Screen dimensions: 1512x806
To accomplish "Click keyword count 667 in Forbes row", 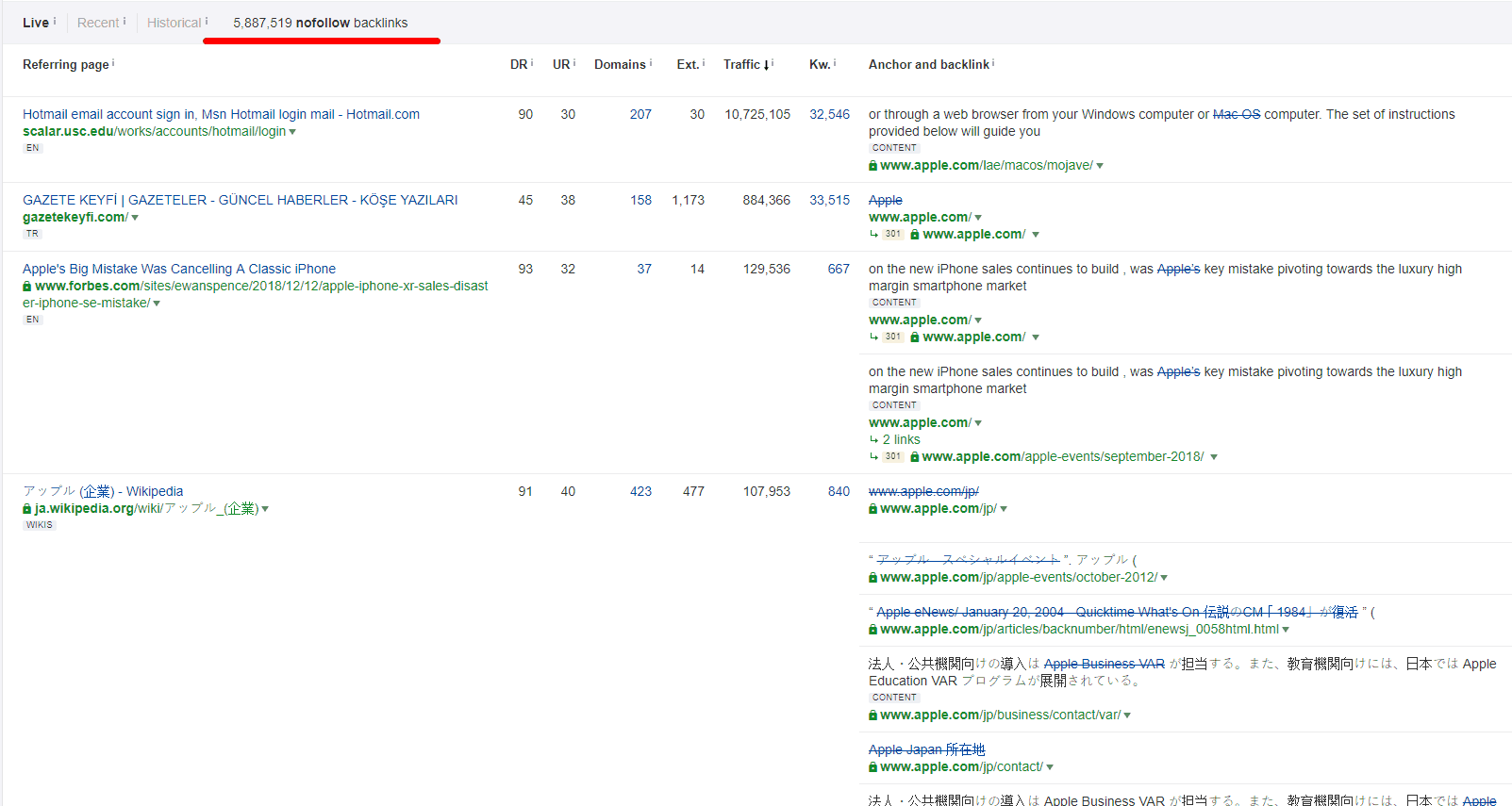I will click(x=839, y=269).
